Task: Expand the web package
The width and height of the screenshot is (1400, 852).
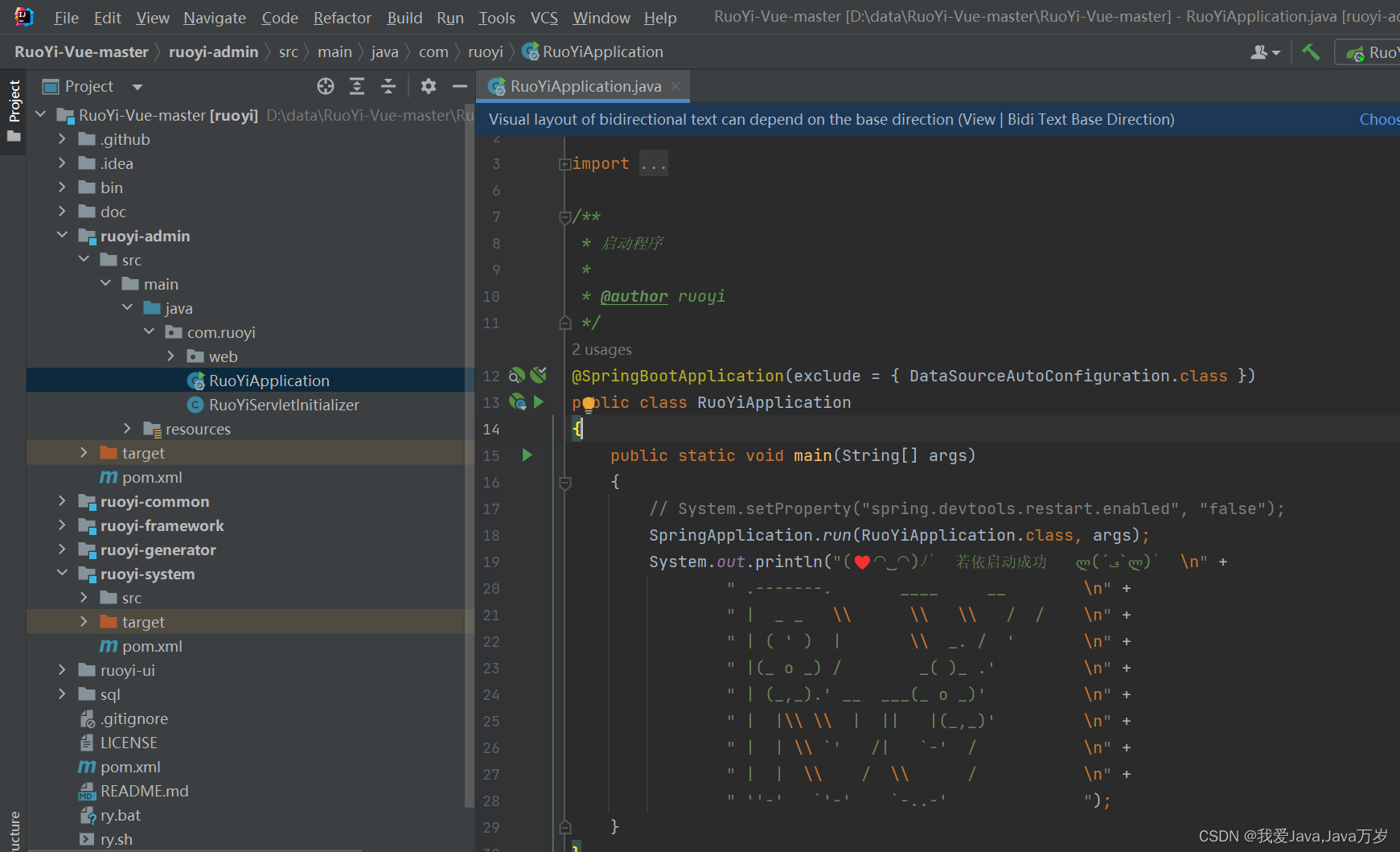Action: tap(170, 356)
